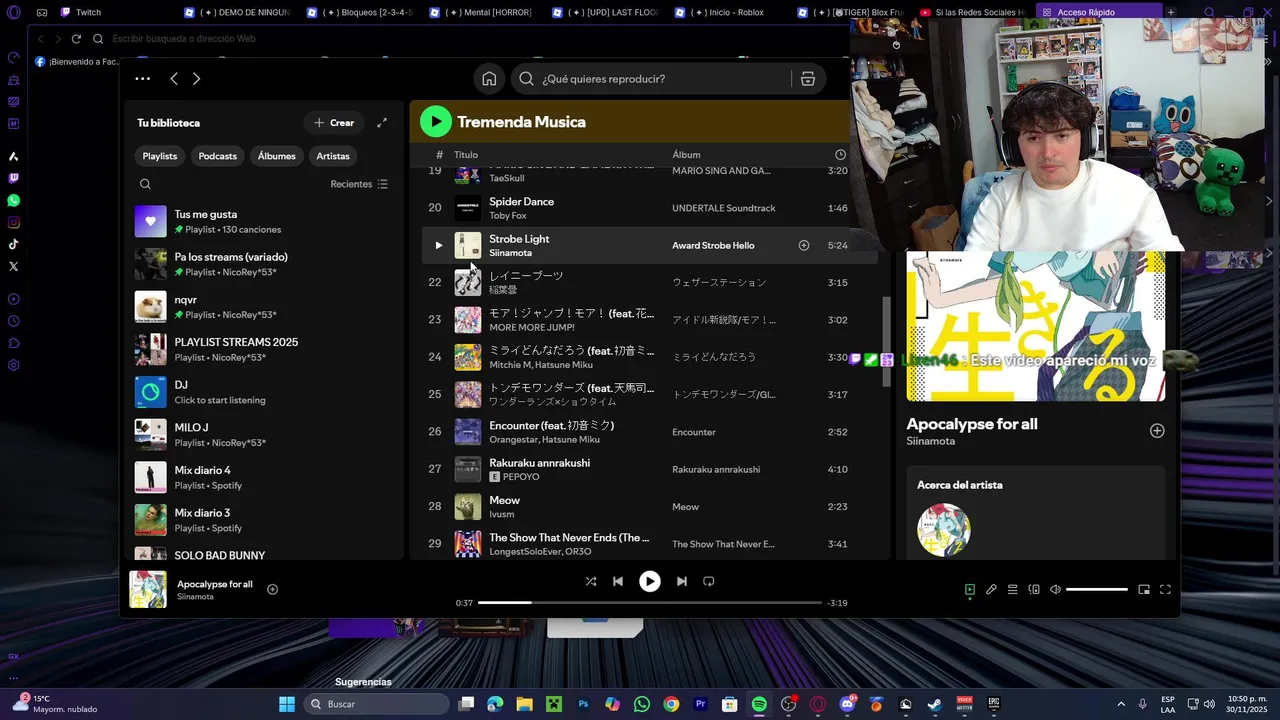
Task: Adjust the volume slider
Action: (1097, 590)
